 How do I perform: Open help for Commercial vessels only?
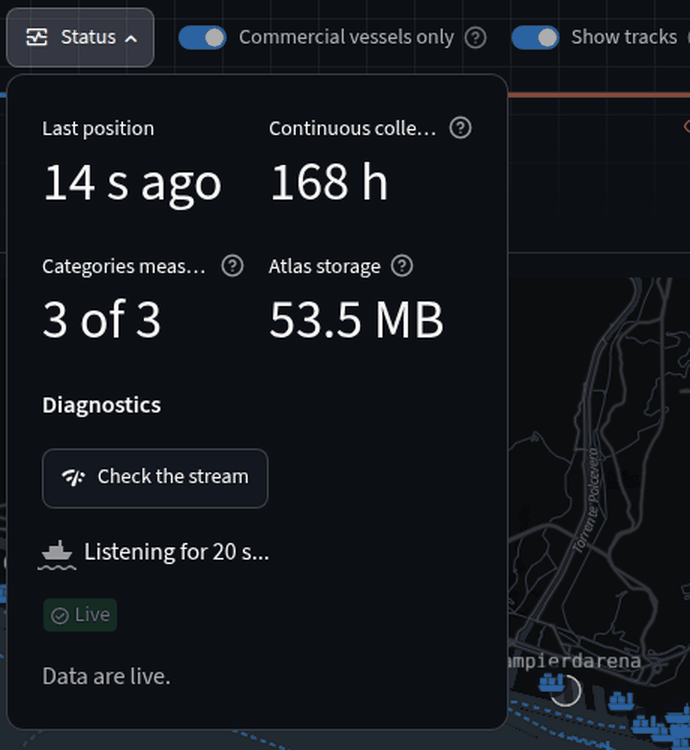tap(475, 37)
